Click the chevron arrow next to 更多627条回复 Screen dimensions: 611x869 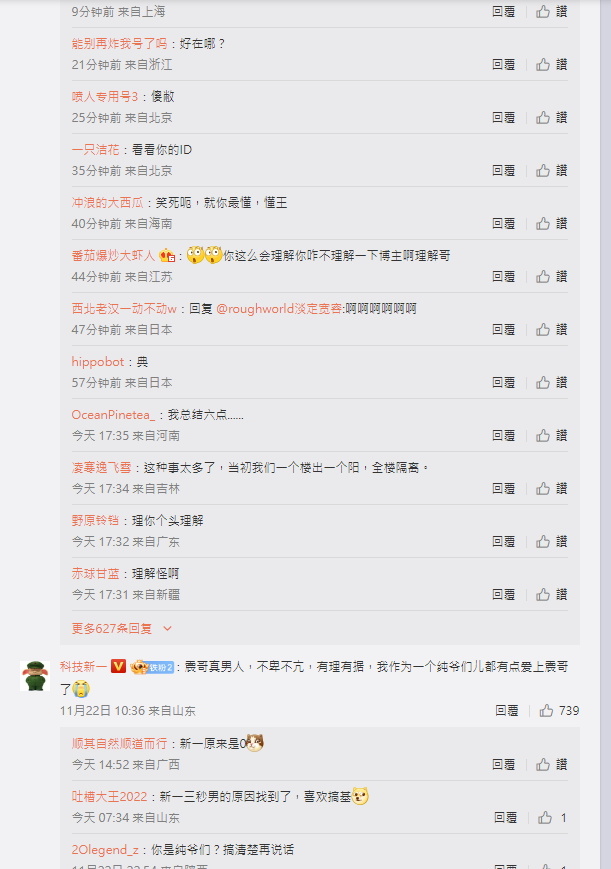point(167,628)
